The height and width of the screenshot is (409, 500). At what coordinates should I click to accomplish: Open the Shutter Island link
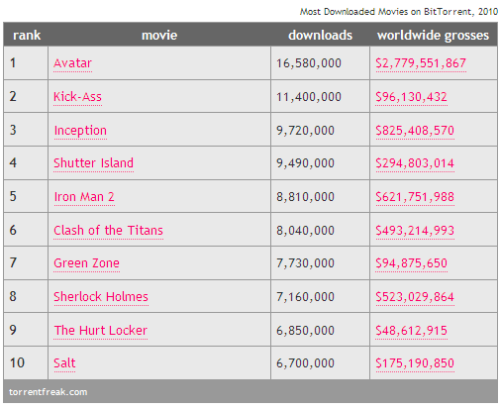[x=94, y=163]
